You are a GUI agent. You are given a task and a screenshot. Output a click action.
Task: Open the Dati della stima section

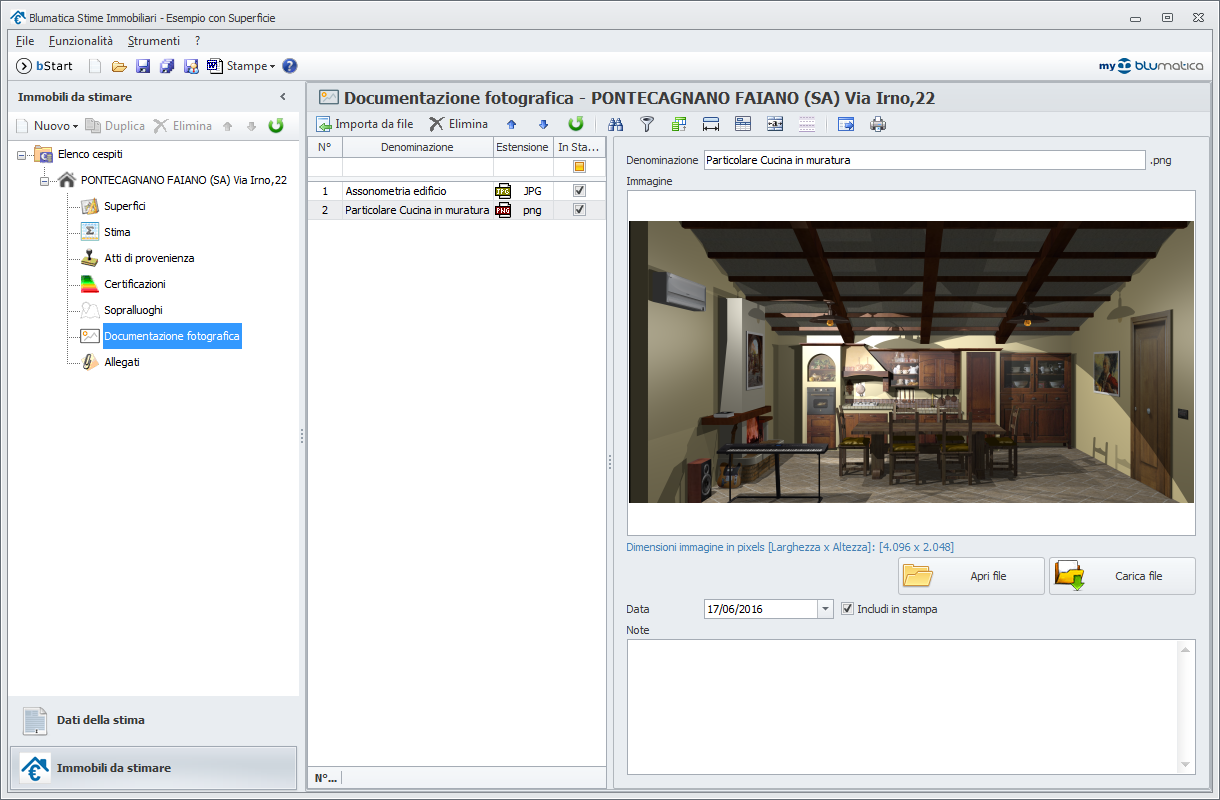coord(154,720)
